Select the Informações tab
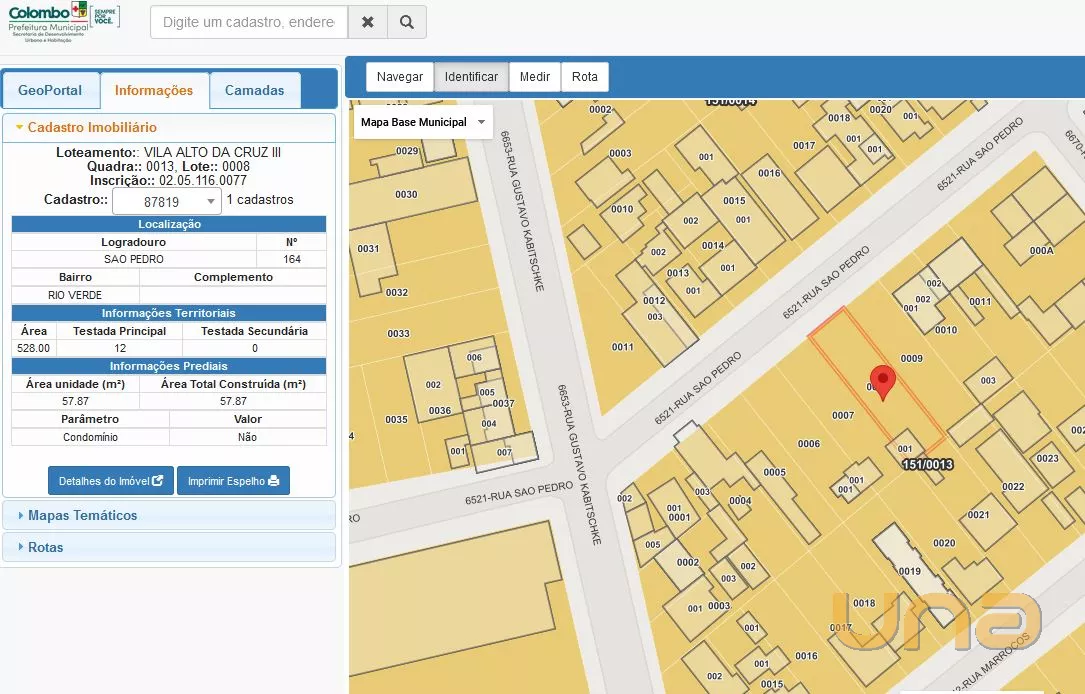The width and height of the screenshot is (1085, 694). click(154, 90)
